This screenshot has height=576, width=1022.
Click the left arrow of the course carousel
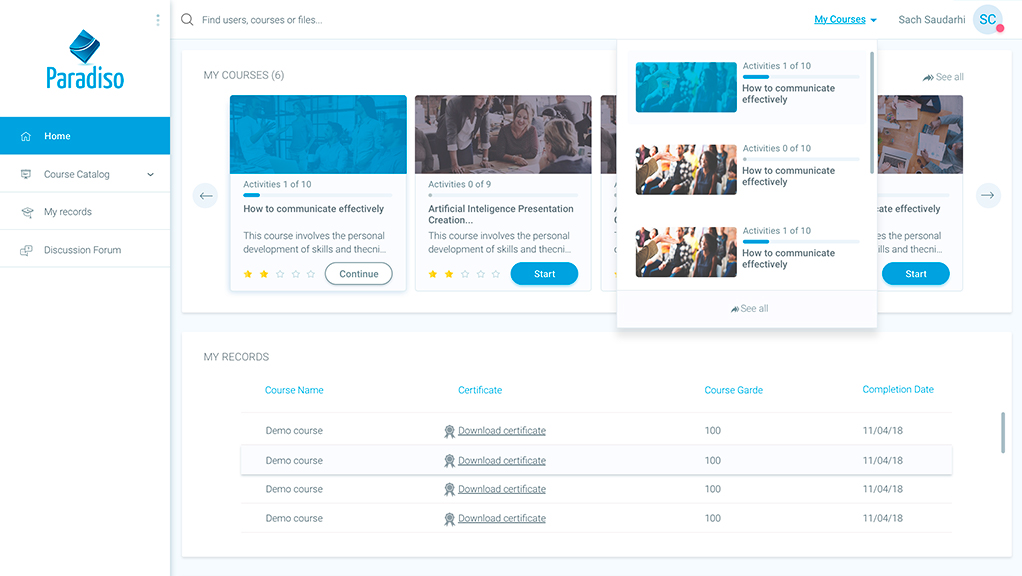pos(205,195)
